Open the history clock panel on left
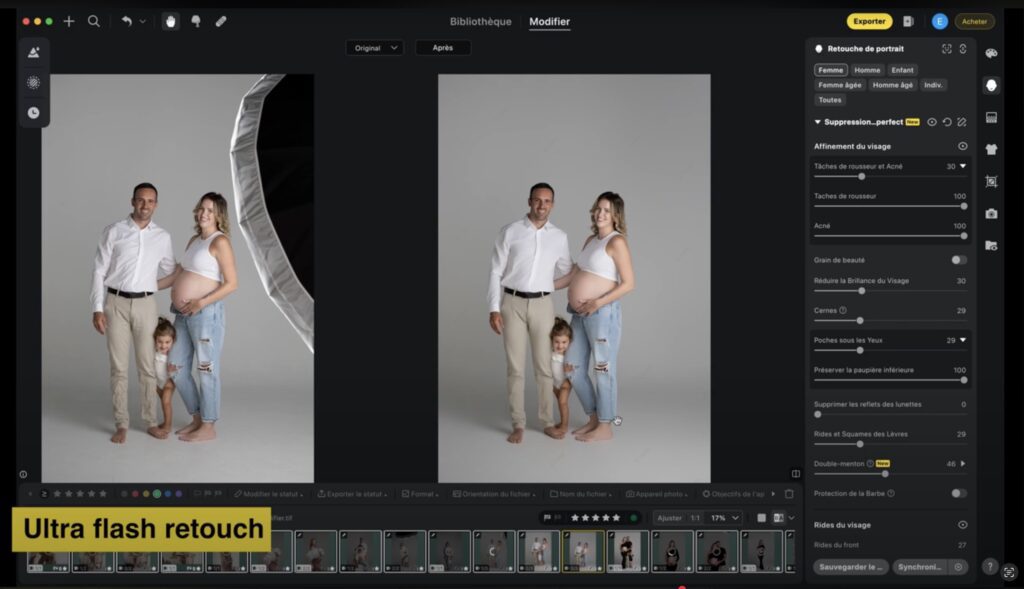 [x=33, y=113]
